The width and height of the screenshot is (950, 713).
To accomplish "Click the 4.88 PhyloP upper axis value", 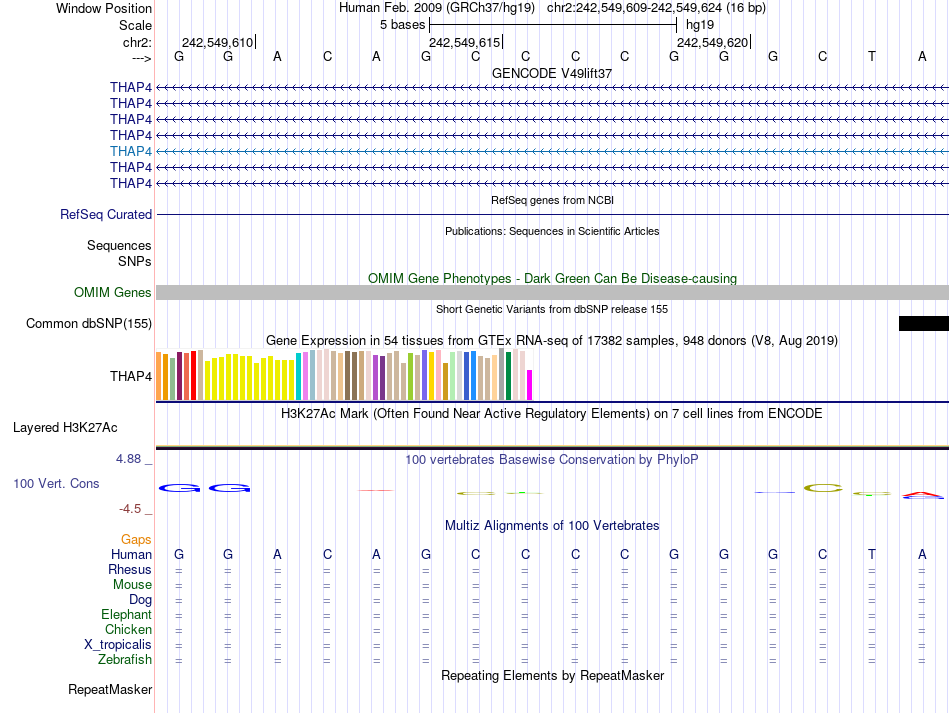I will click(128, 459).
